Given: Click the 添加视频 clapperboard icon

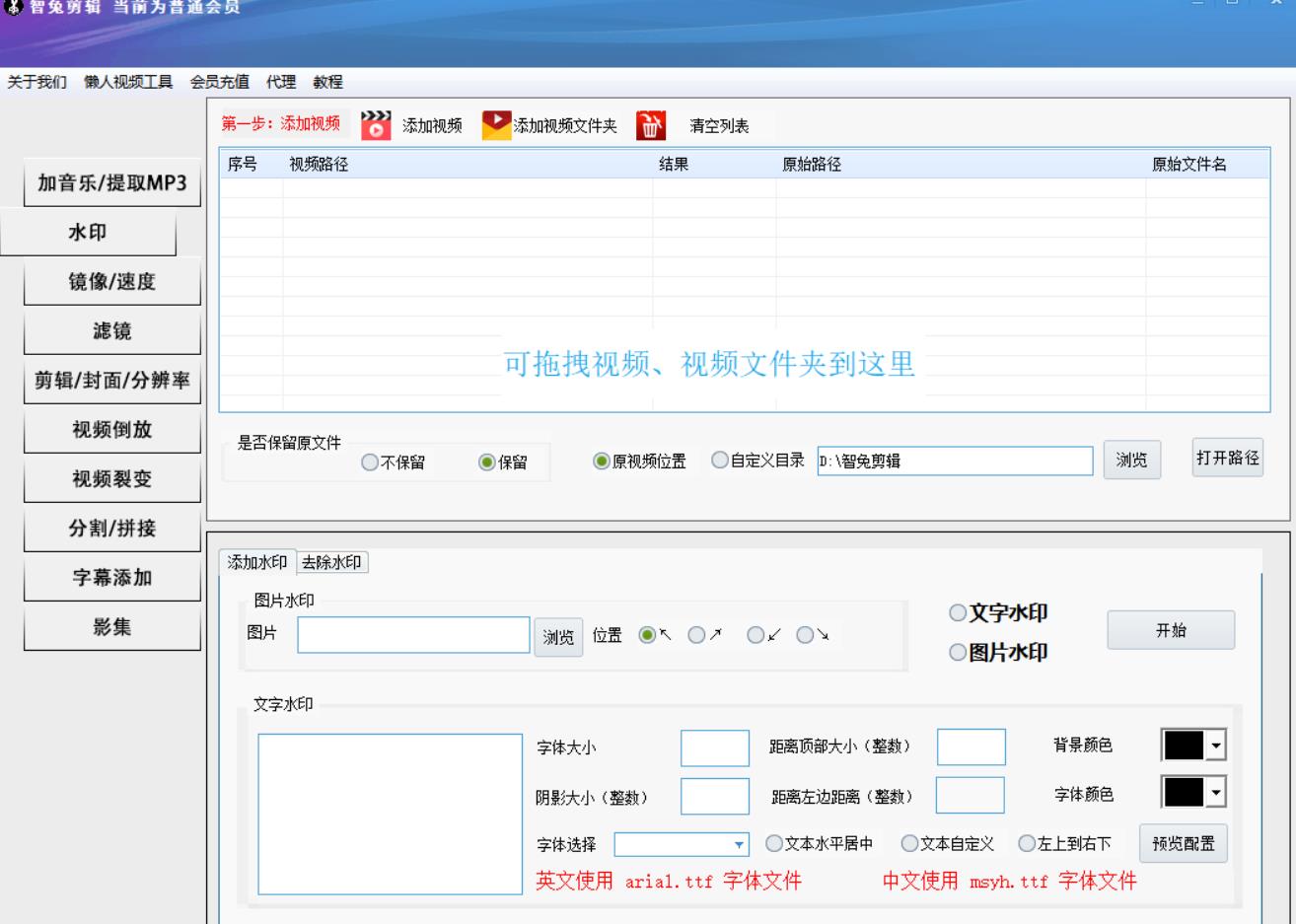Looking at the screenshot, I should [x=376, y=125].
